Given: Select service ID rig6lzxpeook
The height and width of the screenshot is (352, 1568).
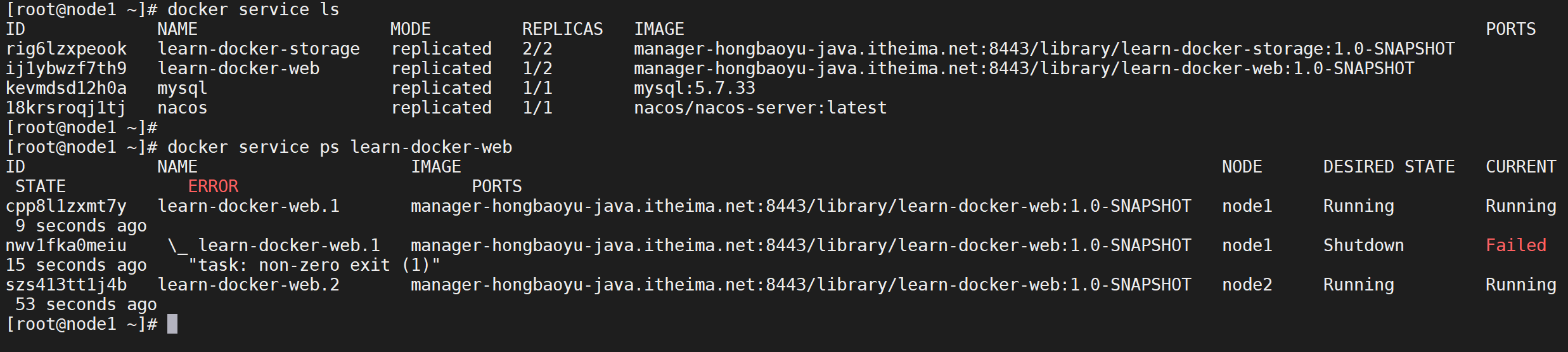Looking at the screenshot, I should (66, 49).
